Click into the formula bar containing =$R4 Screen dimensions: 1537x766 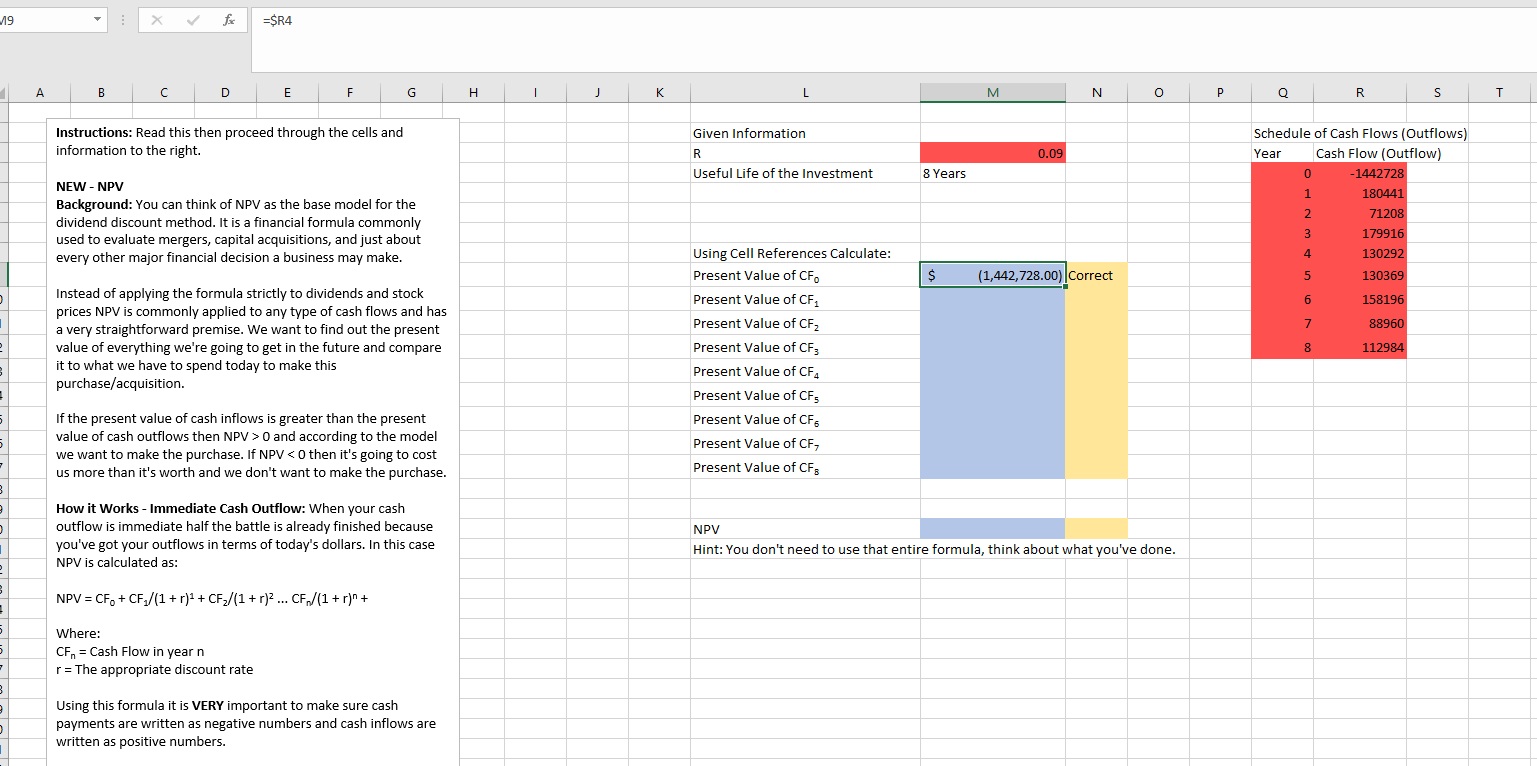coord(894,40)
